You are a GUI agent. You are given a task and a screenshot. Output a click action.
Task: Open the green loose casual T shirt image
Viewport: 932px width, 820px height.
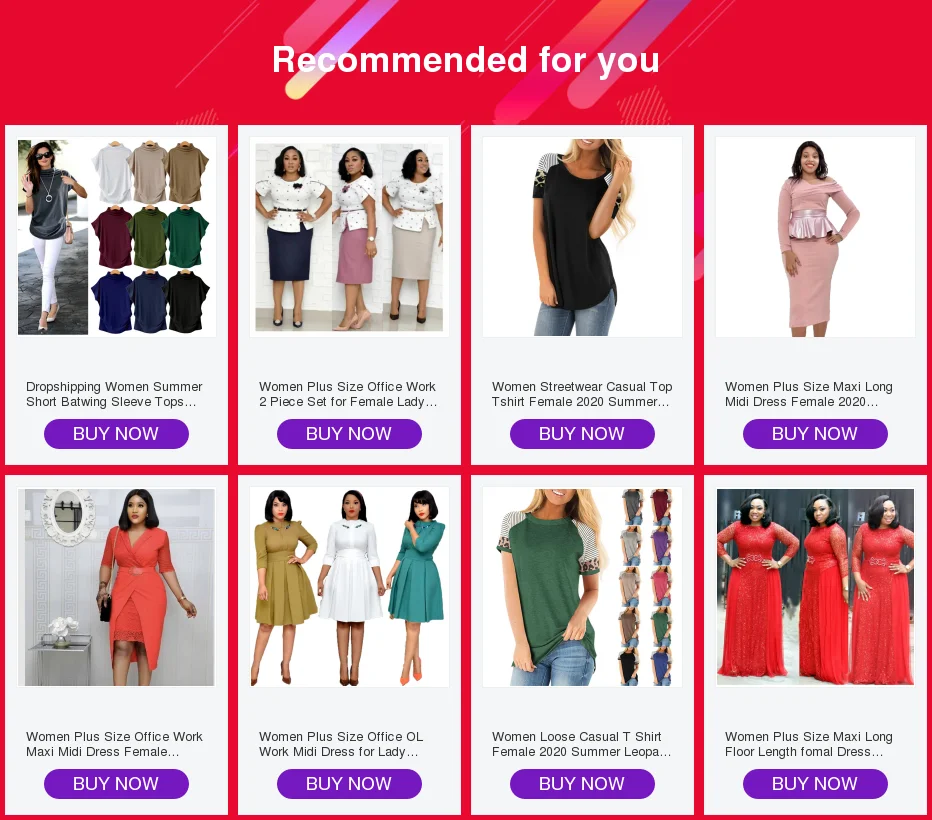click(582, 587)
